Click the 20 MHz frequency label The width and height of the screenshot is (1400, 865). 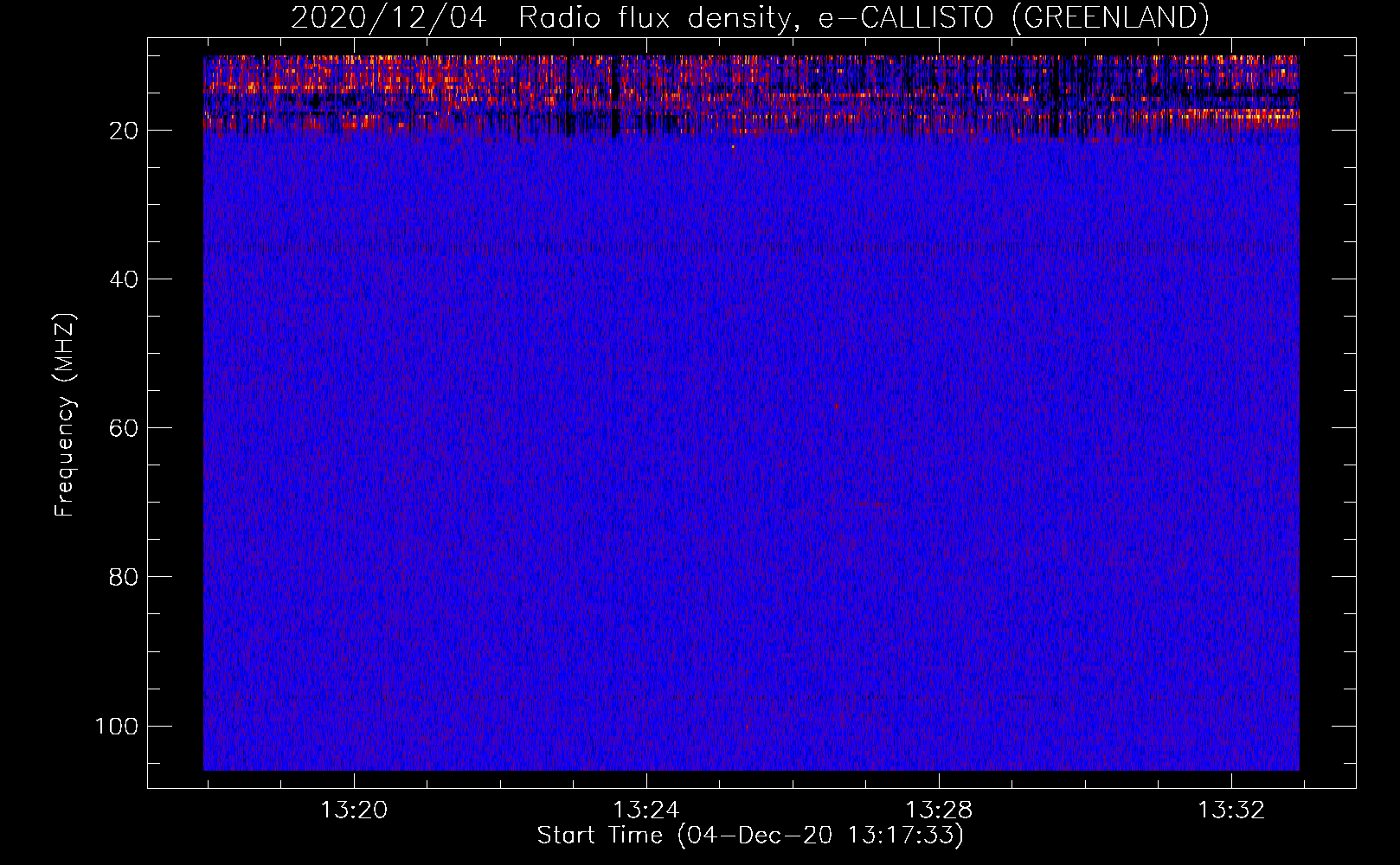tap(124, 131)
